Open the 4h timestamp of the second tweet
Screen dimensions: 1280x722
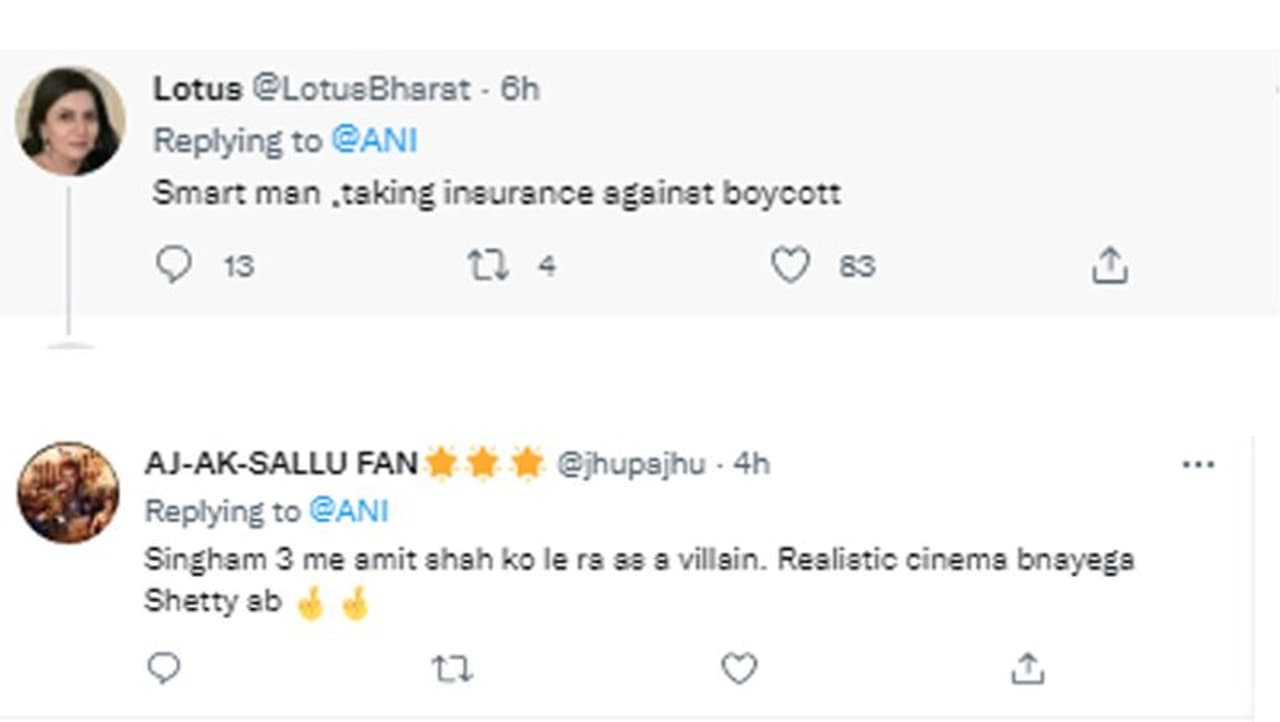[751, 464]
